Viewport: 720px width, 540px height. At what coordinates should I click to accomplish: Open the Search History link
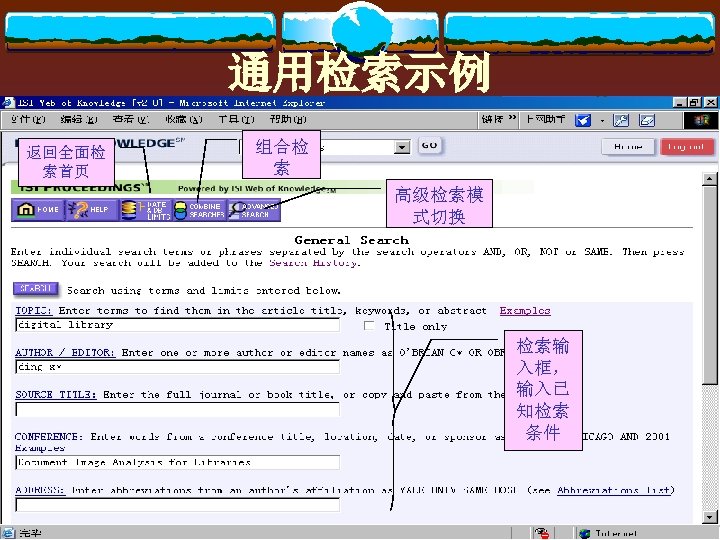[x=314, y=263]
